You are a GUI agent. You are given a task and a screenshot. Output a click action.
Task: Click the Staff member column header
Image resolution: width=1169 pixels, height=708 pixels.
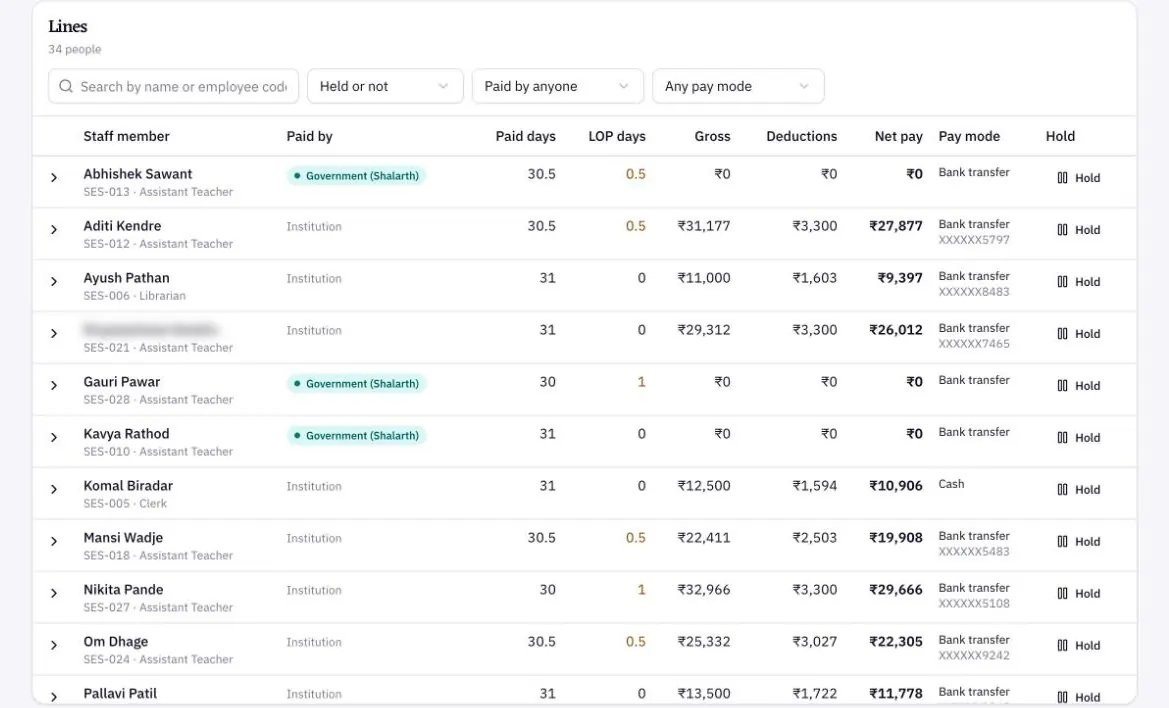point(126,136)
